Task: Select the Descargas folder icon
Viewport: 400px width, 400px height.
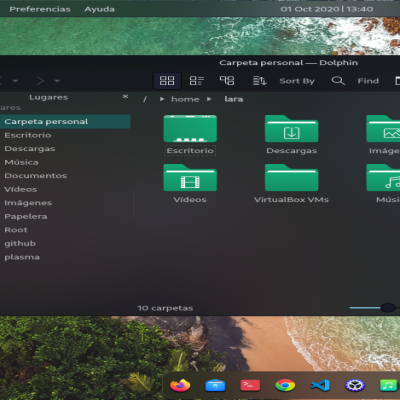Action: (x=292, y=129)
